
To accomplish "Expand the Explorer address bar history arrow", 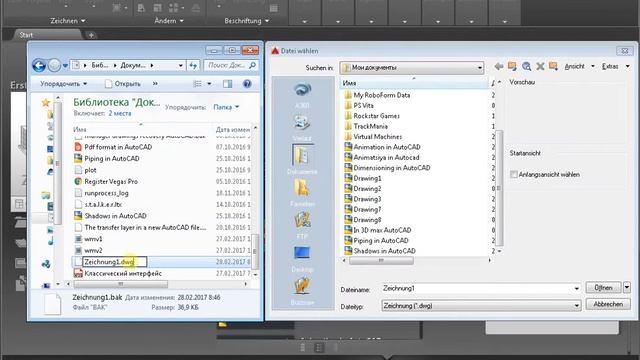I will 180,65.
